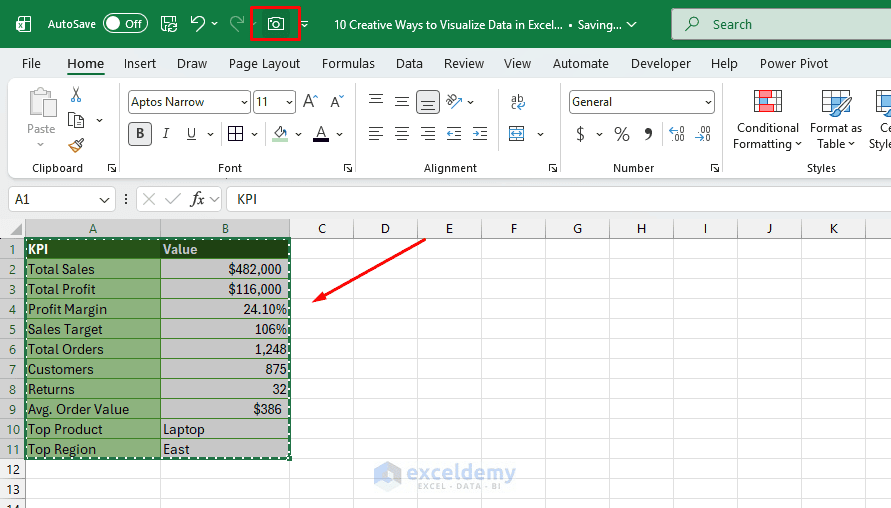Click the Increase Indent icon
The height and width of the screenshot is (508, 891).
click(x=480, y=134)
